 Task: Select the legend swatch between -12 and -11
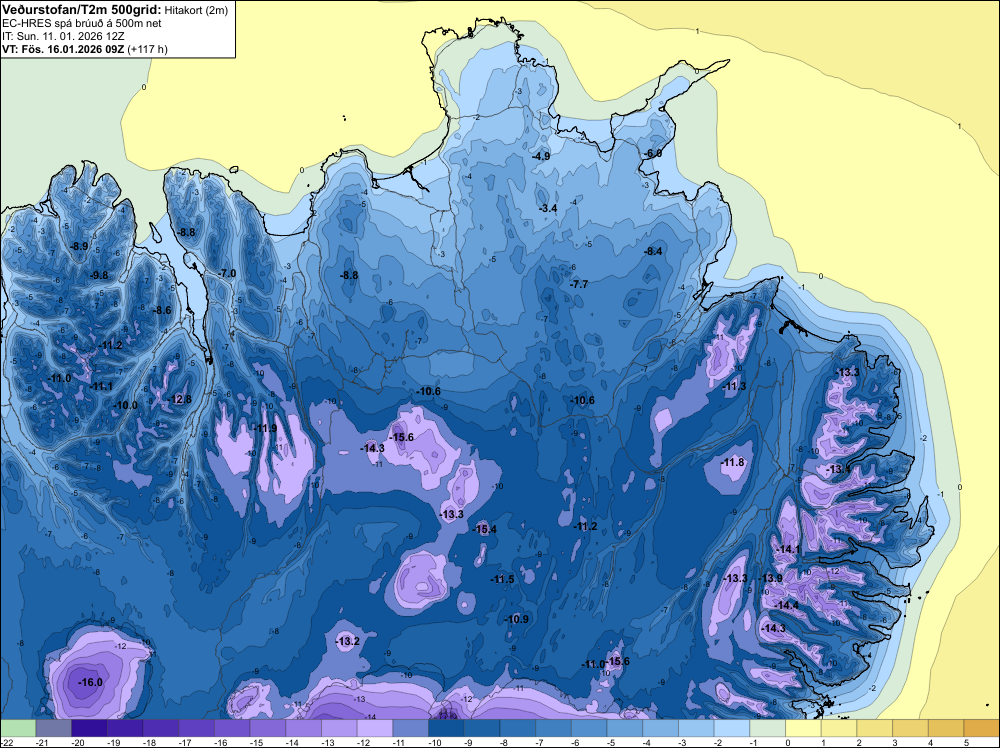pyautogui.click(x=375, y=728)
